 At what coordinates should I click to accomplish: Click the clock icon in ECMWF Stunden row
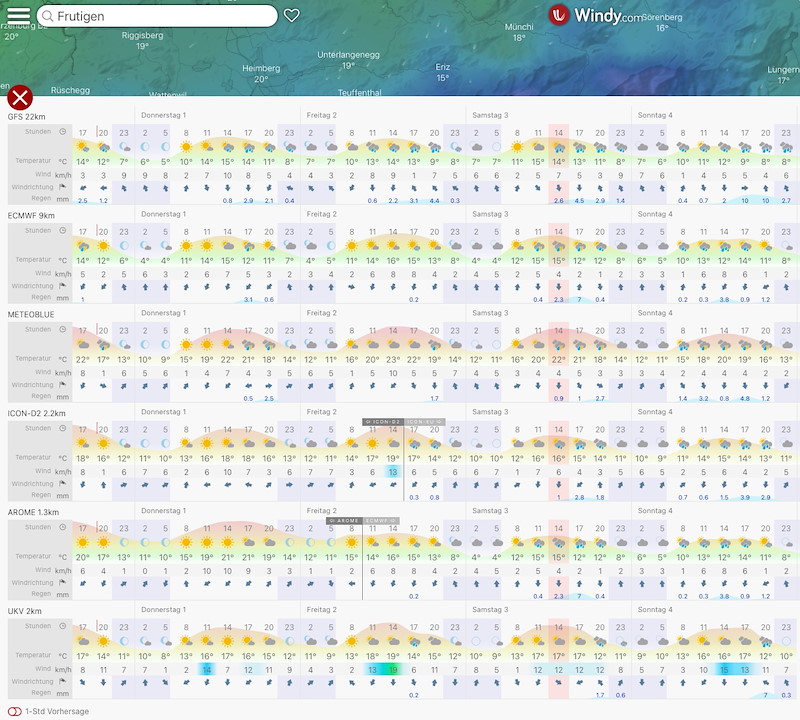tap(63, 231)
